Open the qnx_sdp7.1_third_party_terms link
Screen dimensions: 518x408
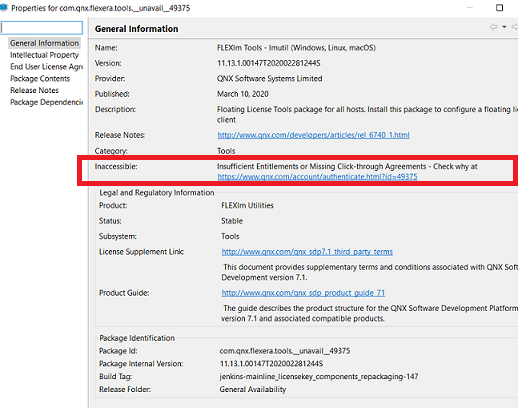tap(307, 252)
